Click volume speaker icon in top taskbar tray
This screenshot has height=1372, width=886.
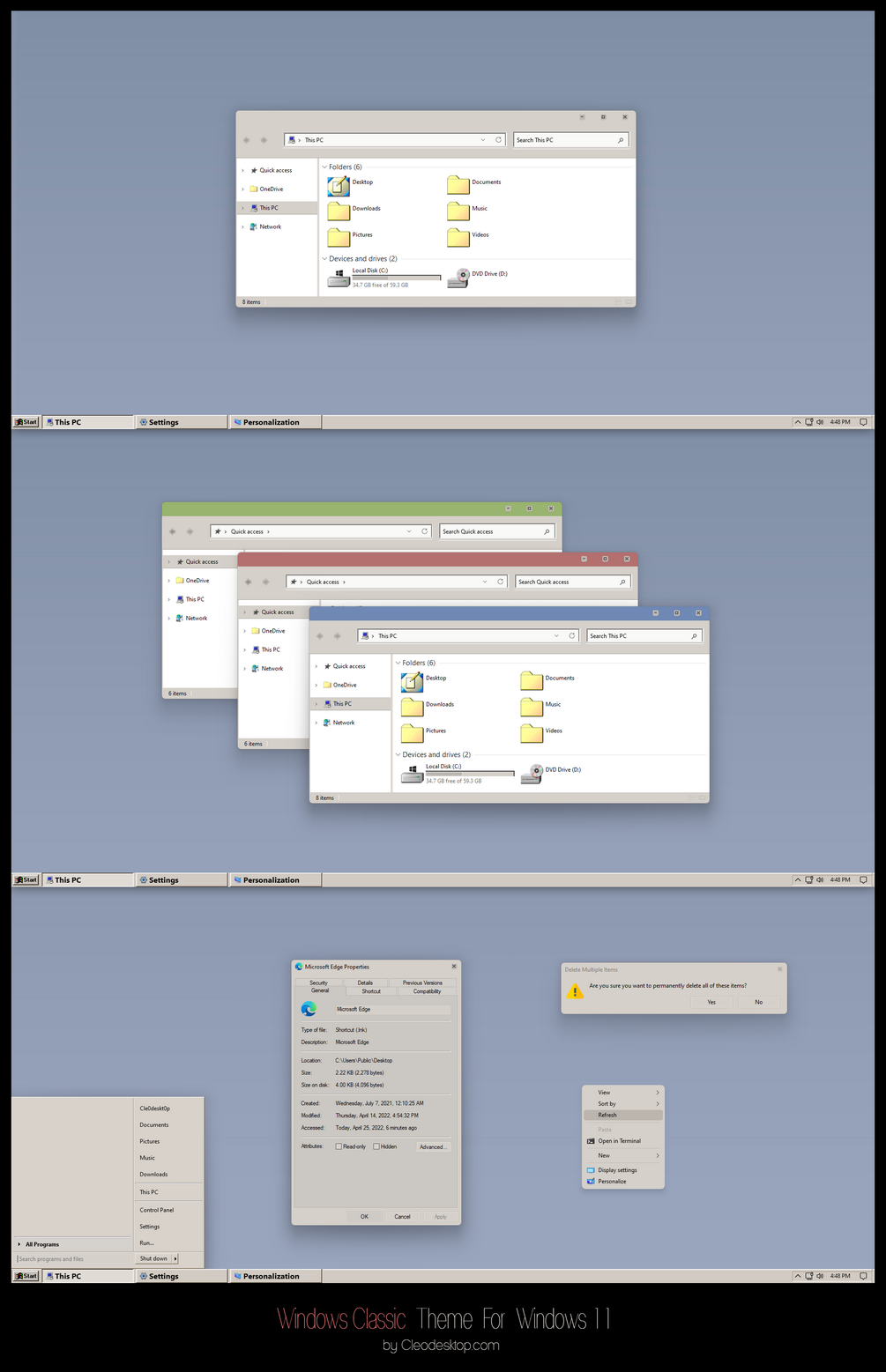point(820,422)
